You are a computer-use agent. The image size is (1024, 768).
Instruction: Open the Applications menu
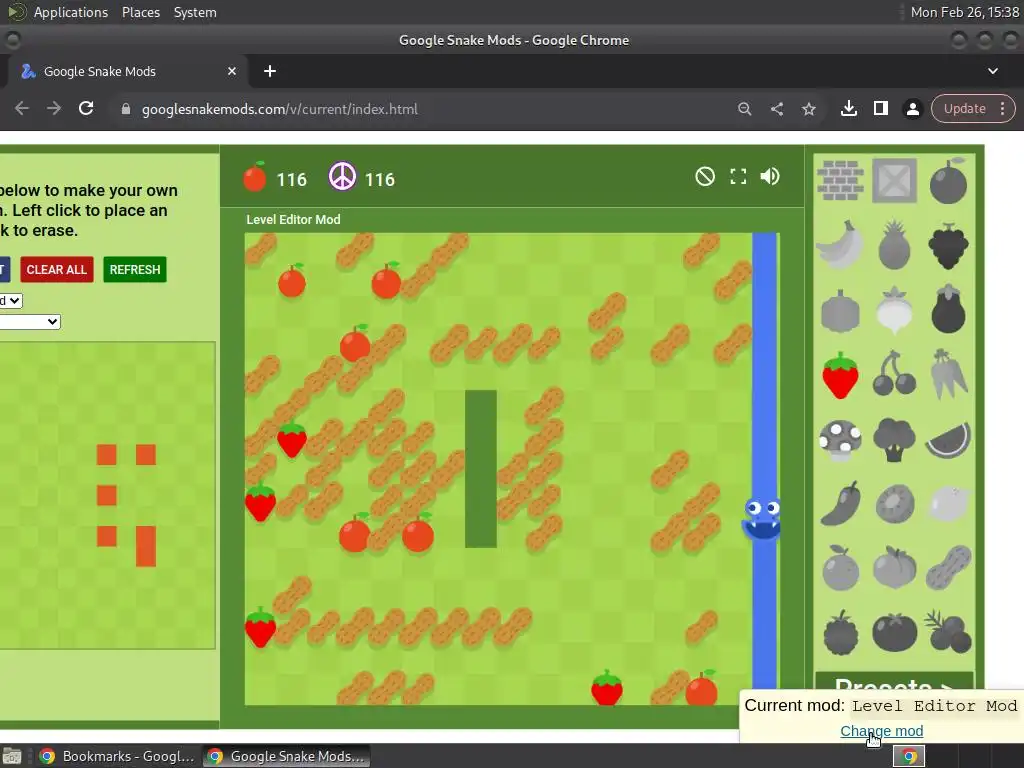71,12
